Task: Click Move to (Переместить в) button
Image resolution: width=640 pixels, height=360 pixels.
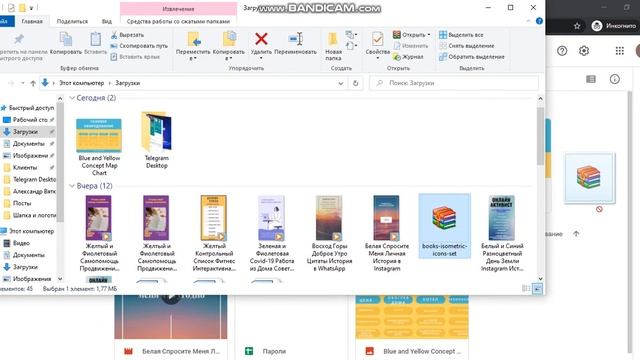Action: tap(193, 46)
